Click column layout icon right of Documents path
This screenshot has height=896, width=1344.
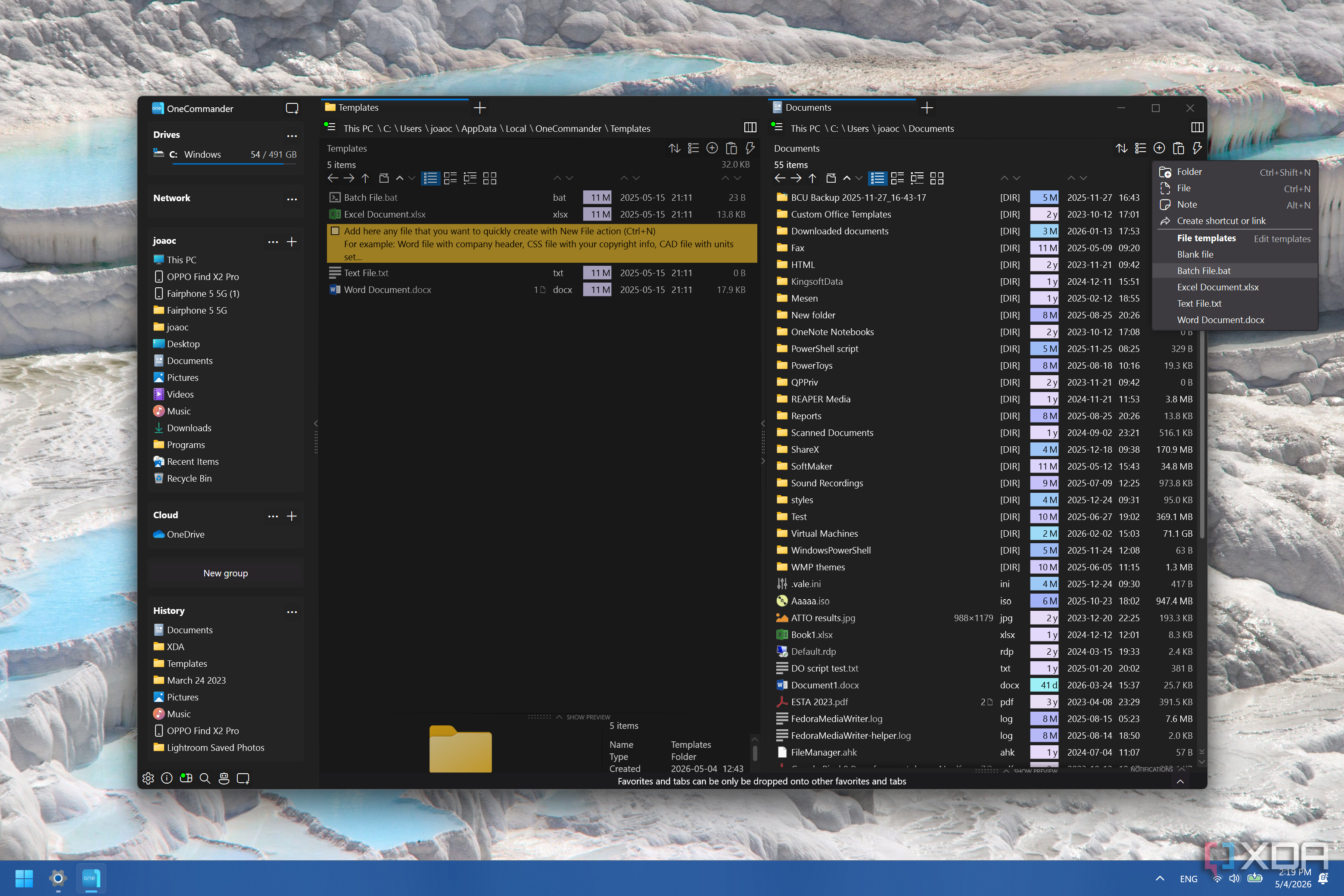(1197, 128)
